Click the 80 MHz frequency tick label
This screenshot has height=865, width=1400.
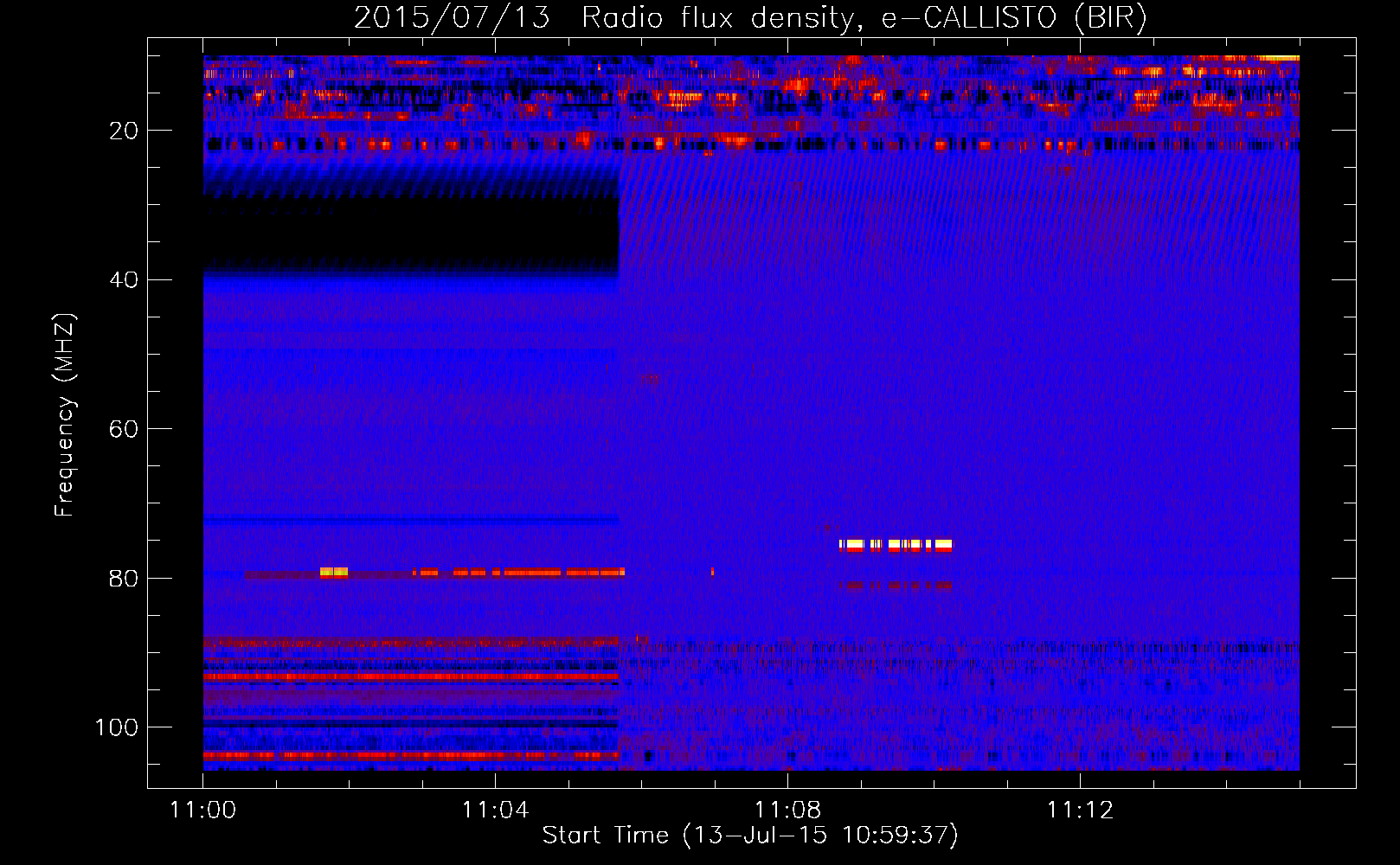pos(124,578)
